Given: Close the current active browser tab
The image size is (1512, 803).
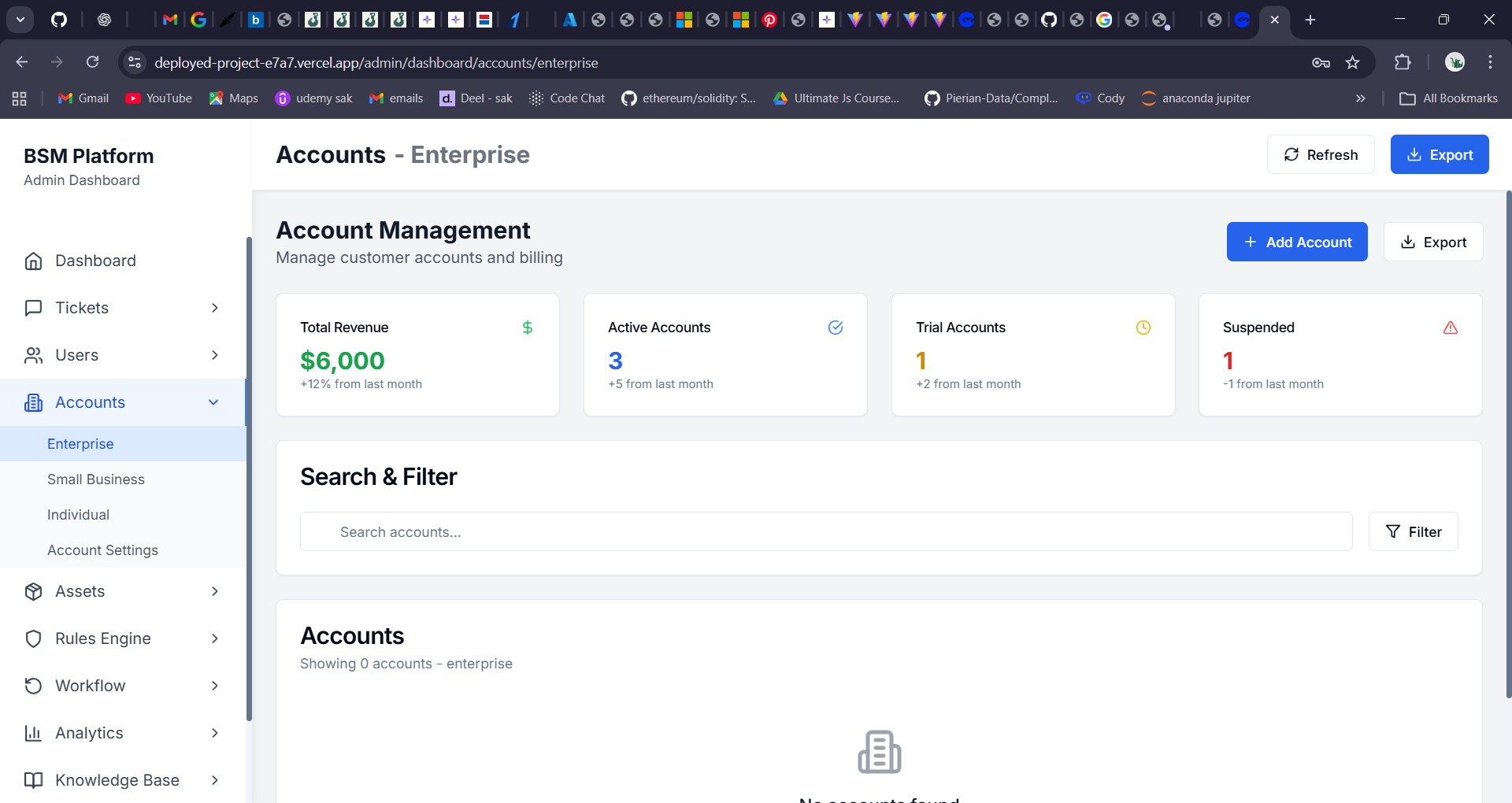Looking at the screenshot, I should point(1274,20).
